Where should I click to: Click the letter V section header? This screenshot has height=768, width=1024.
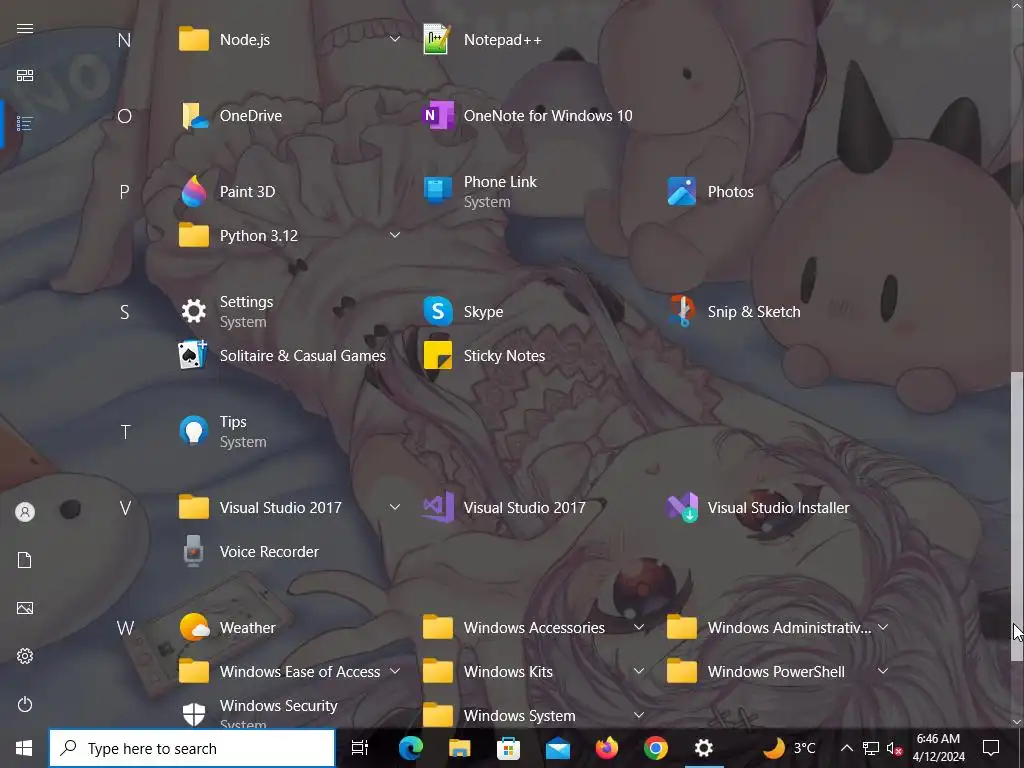(125, 508)
